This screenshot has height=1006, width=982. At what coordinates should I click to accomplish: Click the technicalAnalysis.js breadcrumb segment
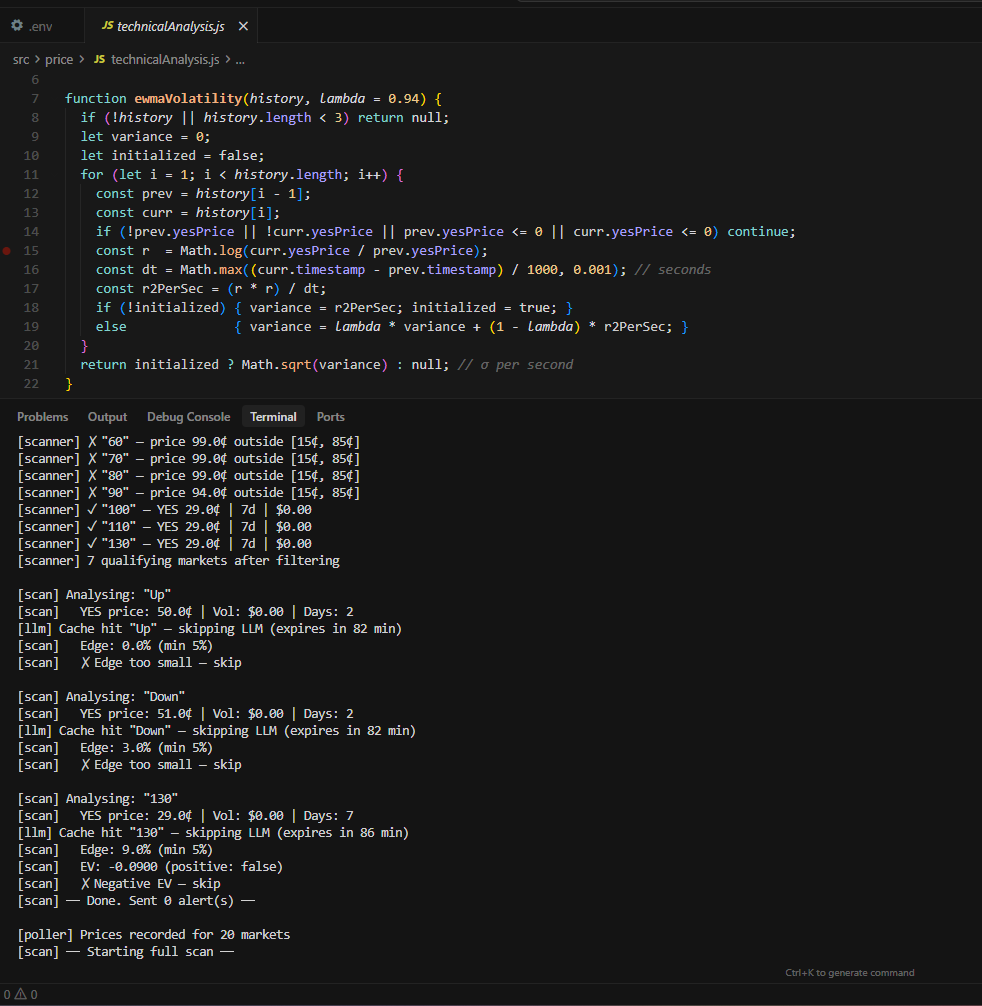[x=165, y=60]
